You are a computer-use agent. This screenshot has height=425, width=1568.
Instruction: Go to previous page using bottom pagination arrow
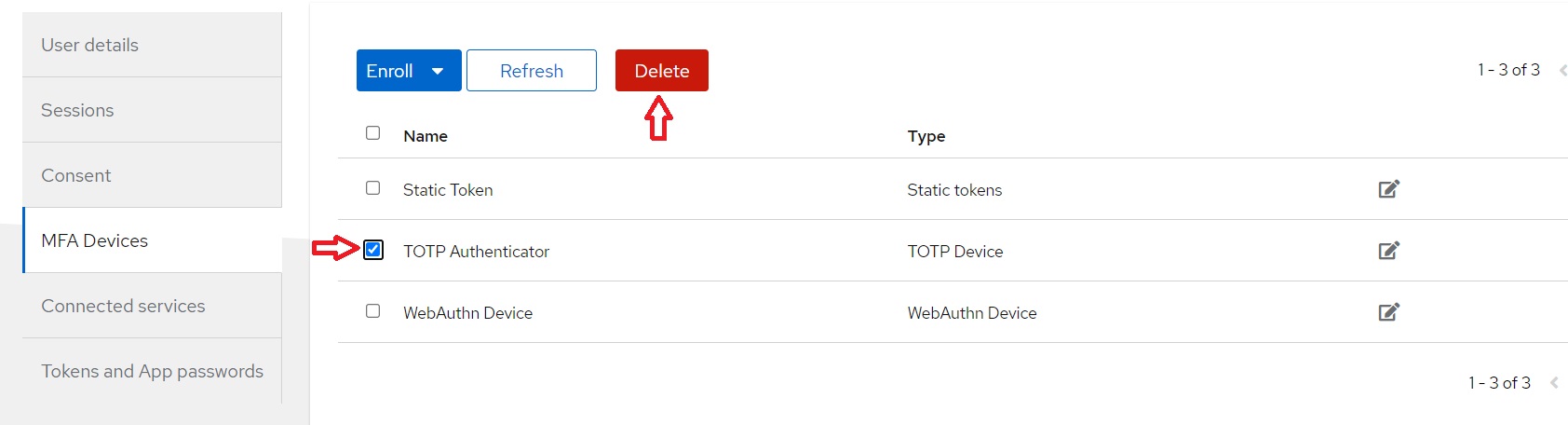point(1553,383)
